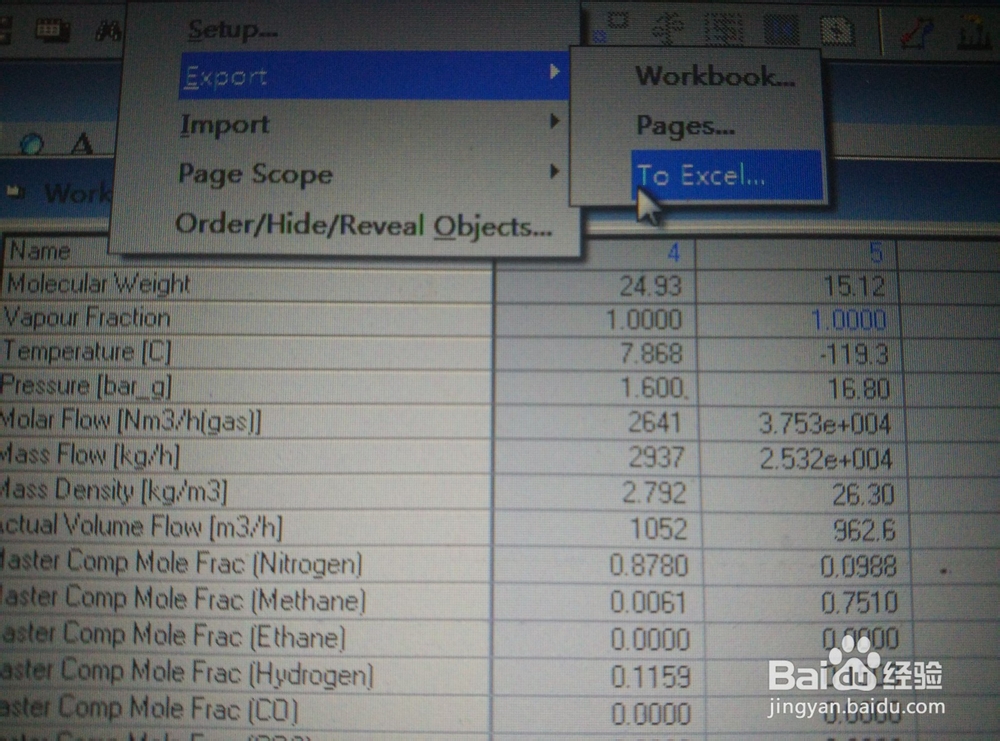Screen dimensions: 1000x741
Task: Click the Master Comp Mole Frac (CO) label
Action: (149, 709)
